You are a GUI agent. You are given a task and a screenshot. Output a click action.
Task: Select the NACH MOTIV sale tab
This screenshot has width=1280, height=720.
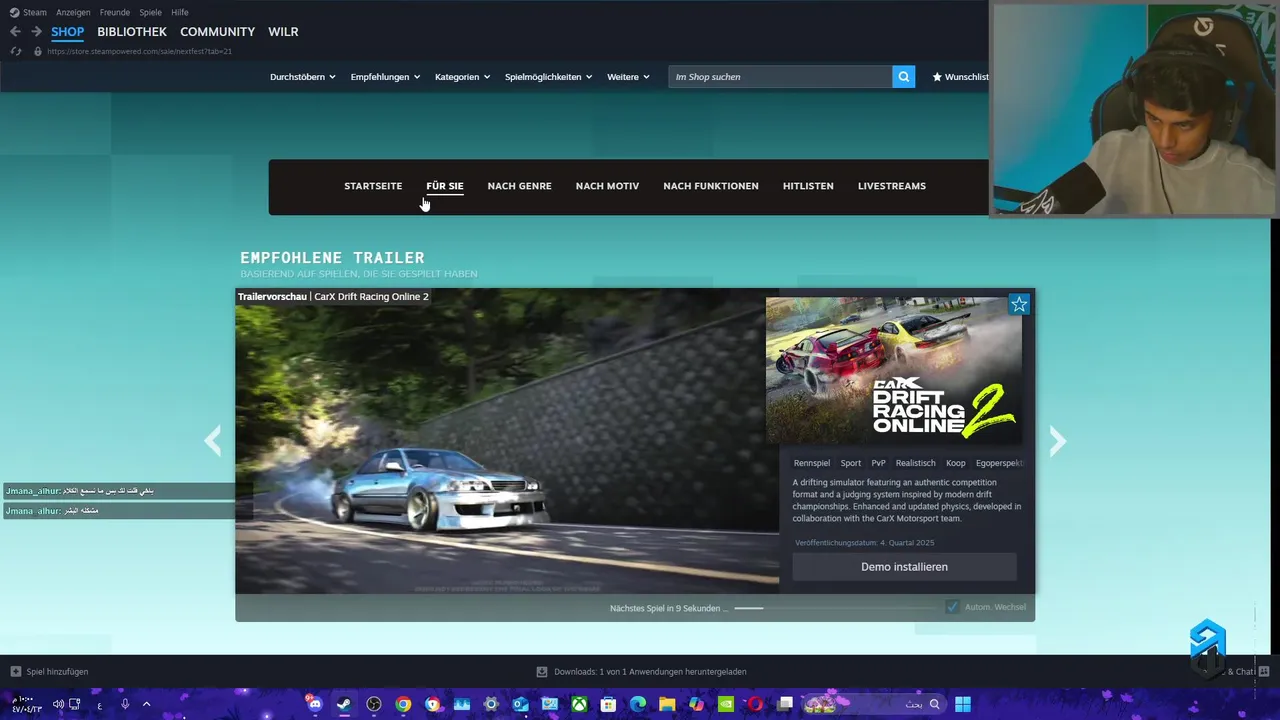(607, 186)
